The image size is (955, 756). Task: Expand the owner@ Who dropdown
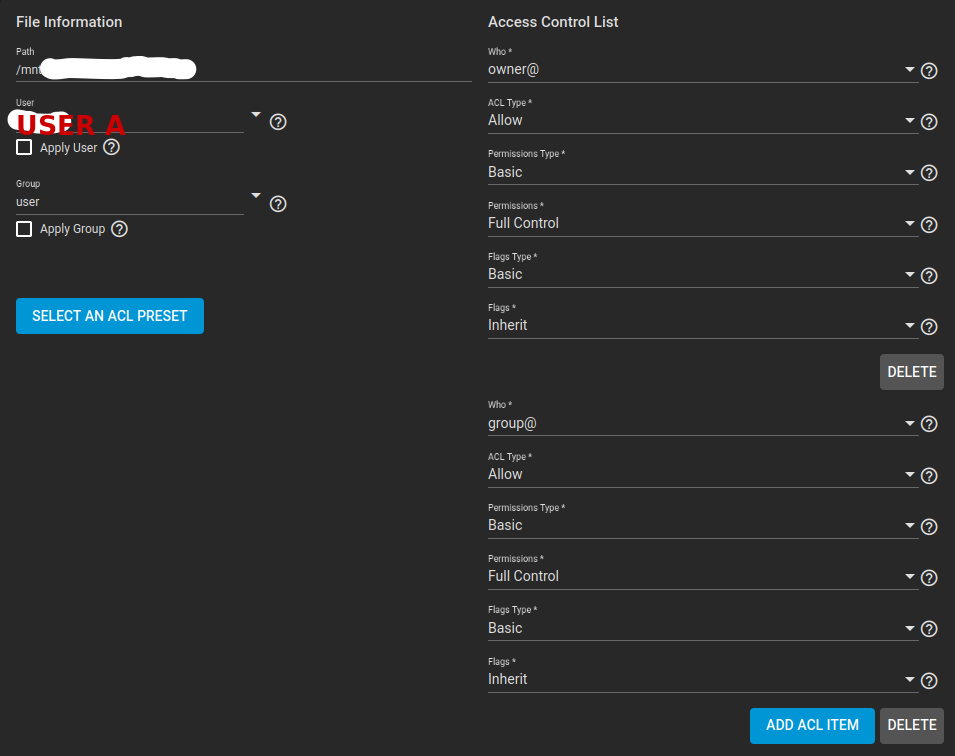[700, 70]
